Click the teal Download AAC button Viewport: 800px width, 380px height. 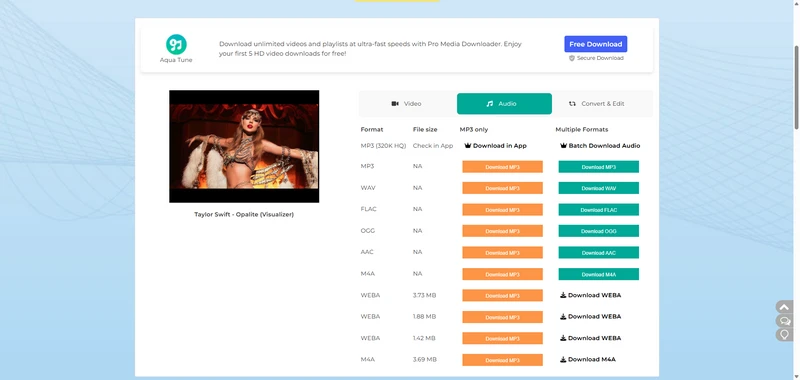(x=598, y=252)
